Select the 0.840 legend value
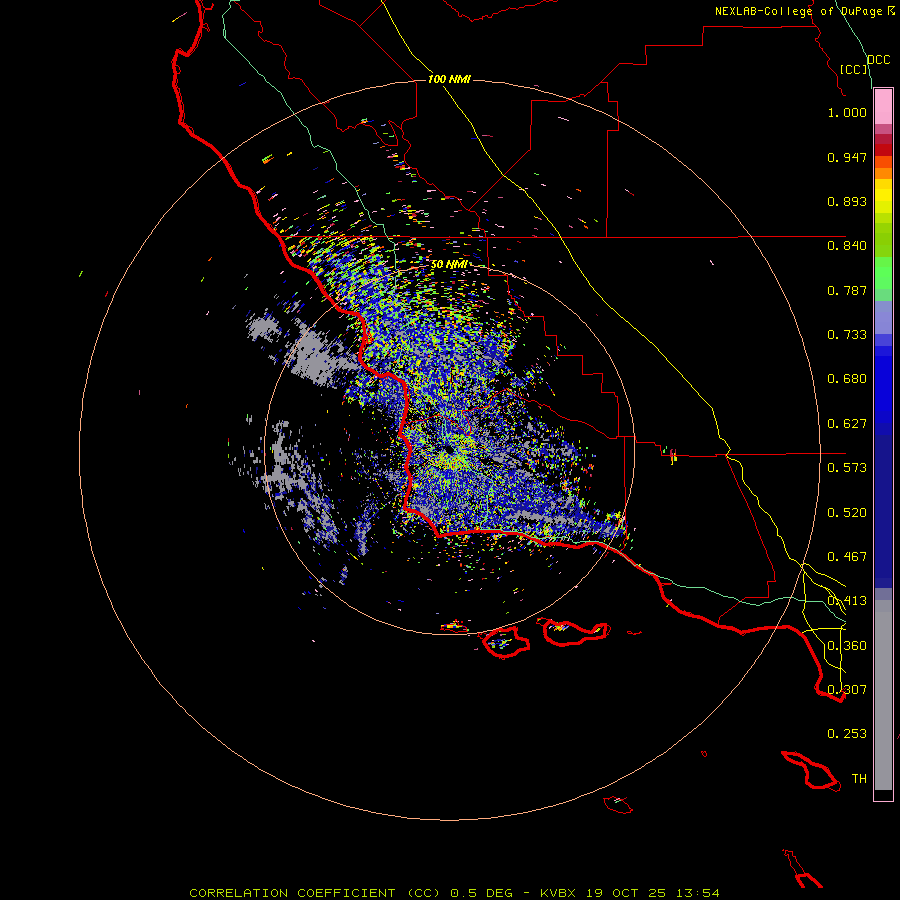Screen dimensions: 900x900 (x=847, y=246)
